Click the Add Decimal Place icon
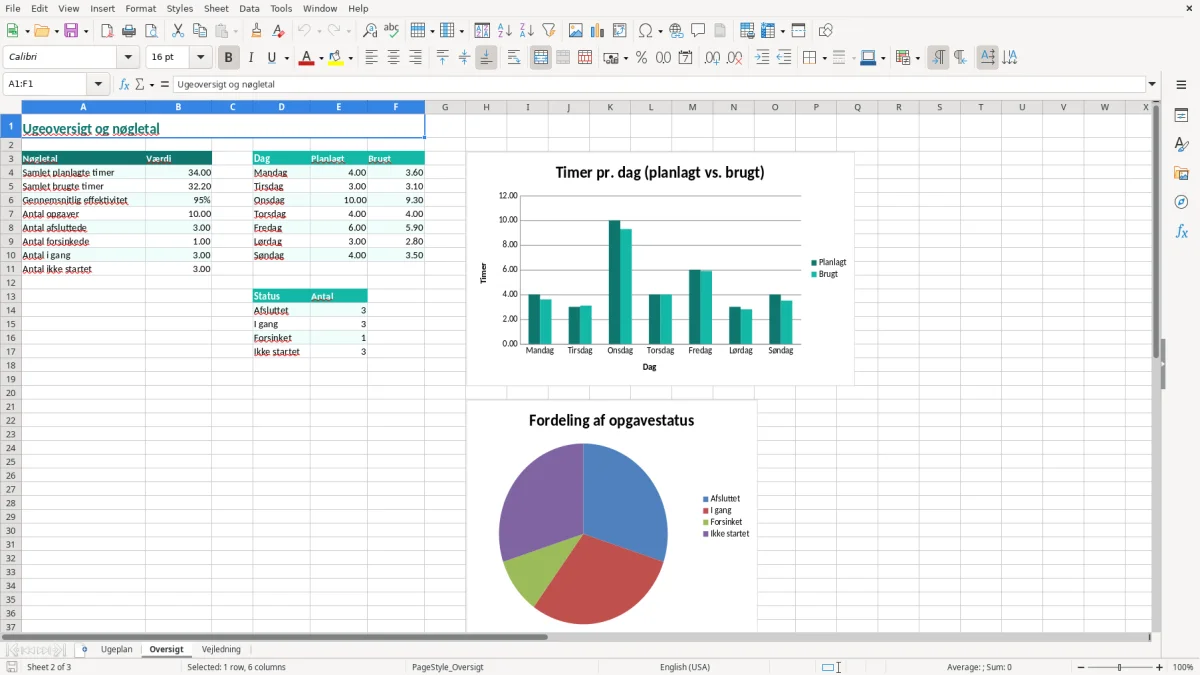The image size is (1200, 675). coord(713,58)
